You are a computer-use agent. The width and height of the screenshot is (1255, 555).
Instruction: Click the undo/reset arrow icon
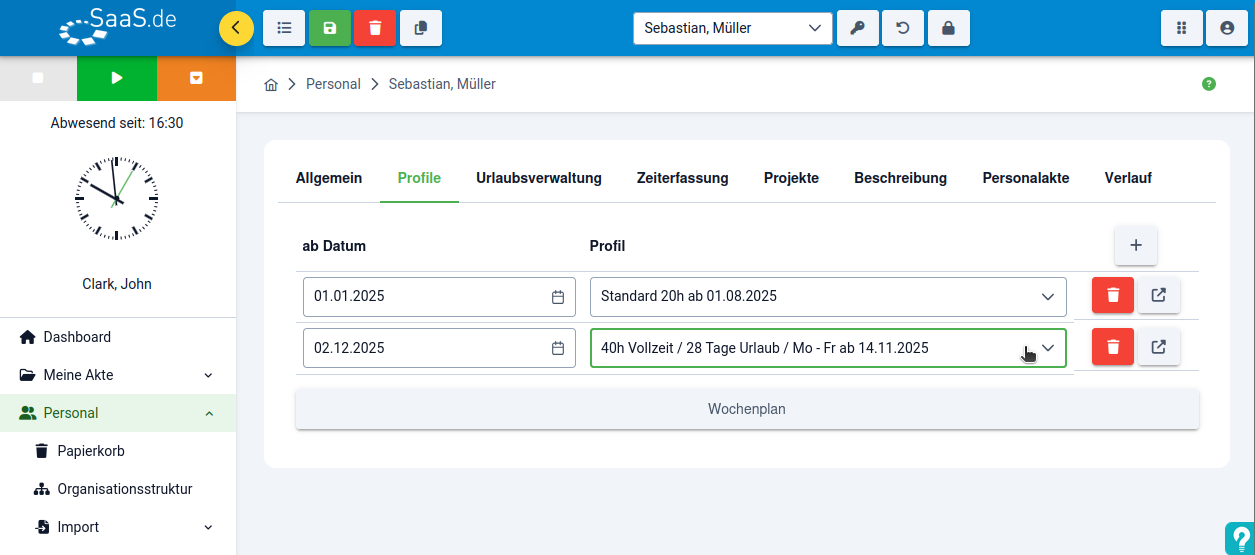click(x=903, y=28)
